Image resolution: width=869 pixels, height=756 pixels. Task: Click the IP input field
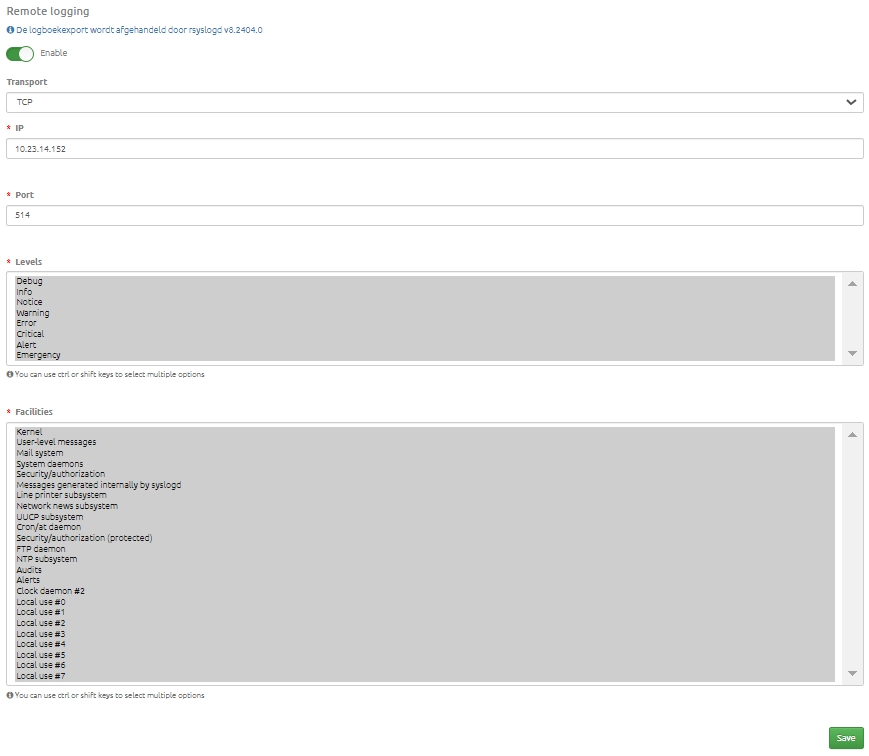[434, 149]
